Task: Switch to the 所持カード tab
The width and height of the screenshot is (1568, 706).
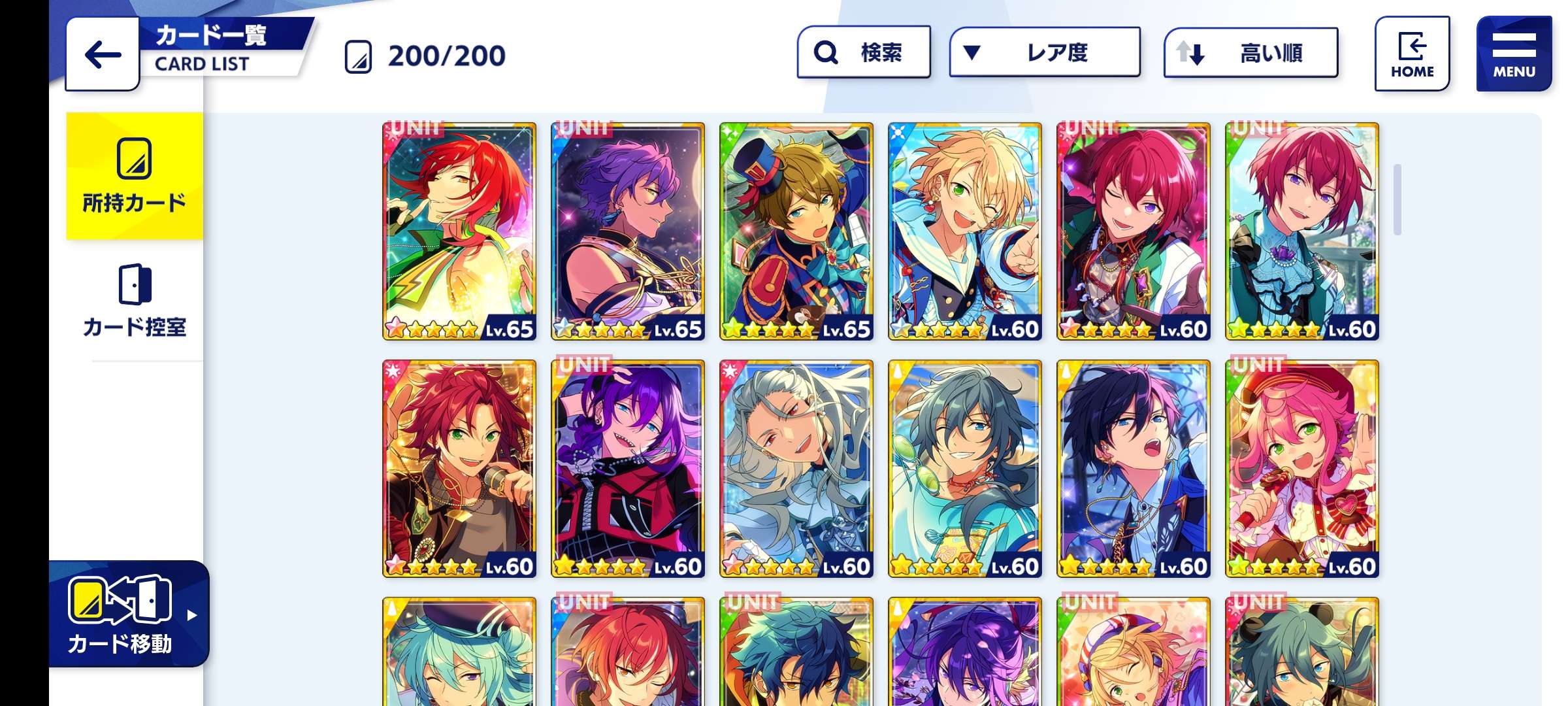Action: 135,176
